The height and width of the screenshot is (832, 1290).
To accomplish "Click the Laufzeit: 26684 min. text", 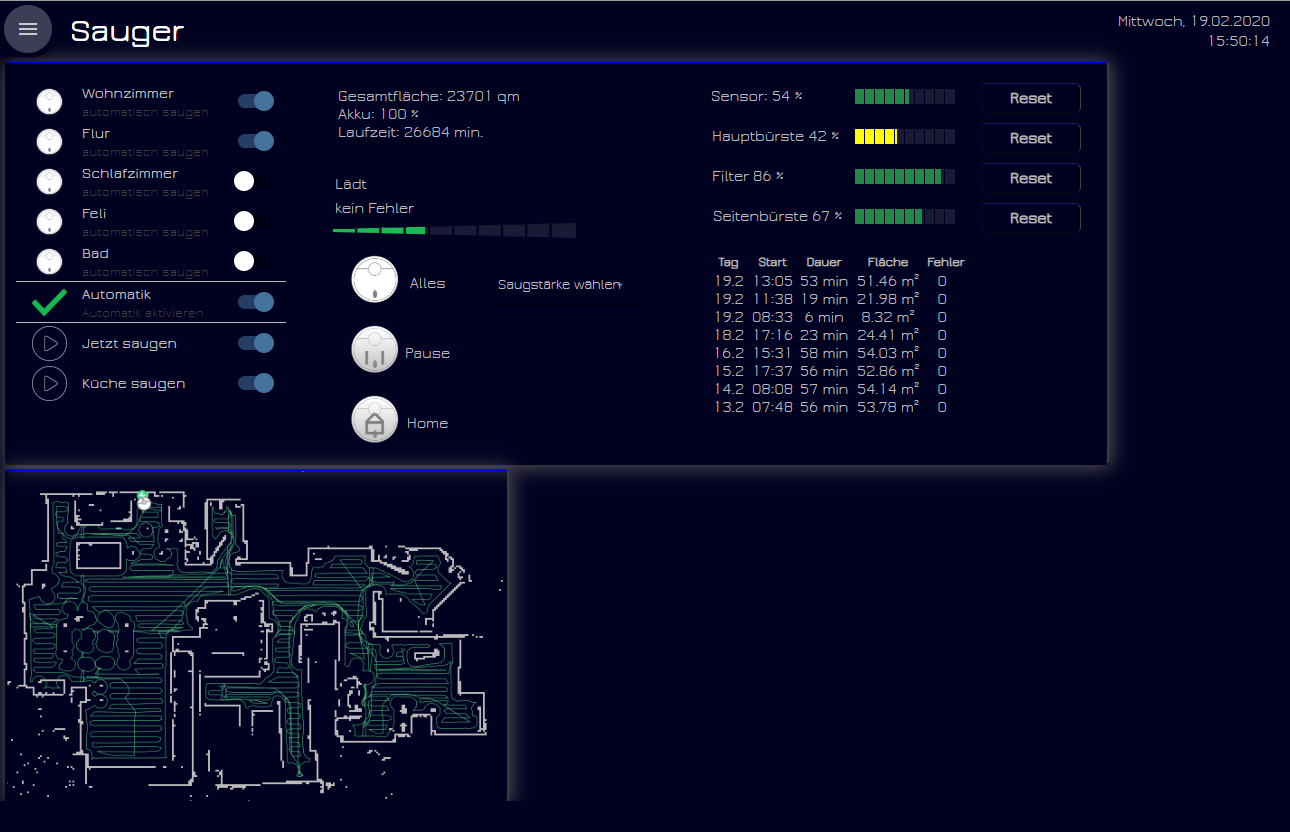I will (411, 132).
